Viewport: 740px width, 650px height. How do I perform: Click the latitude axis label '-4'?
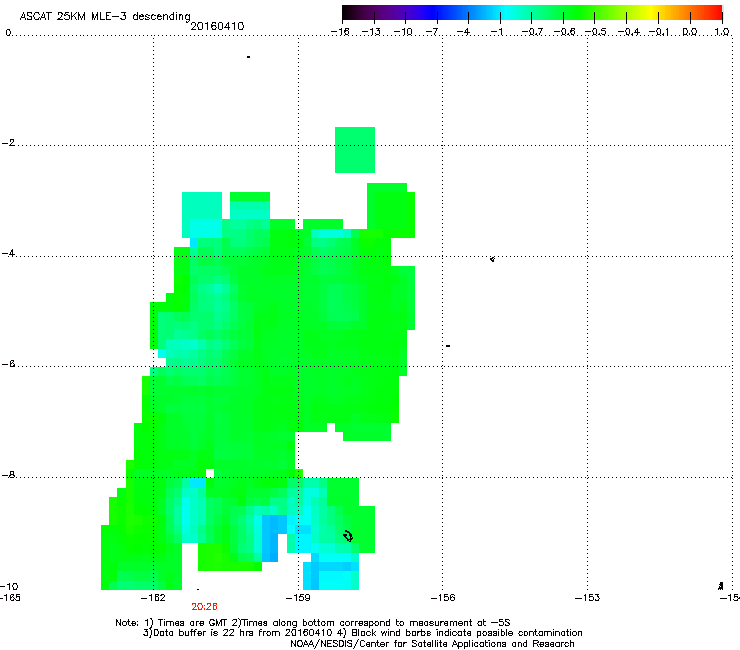pos(8,253)
